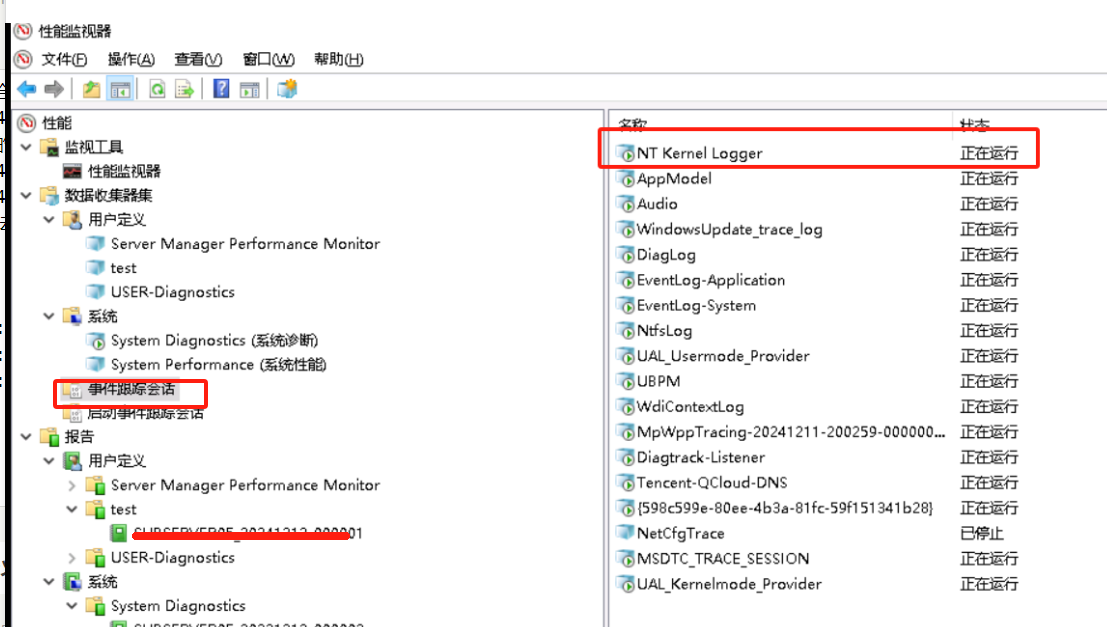Open the 文件(F) menu
1107x627 pixels.
tap(64, 59)
